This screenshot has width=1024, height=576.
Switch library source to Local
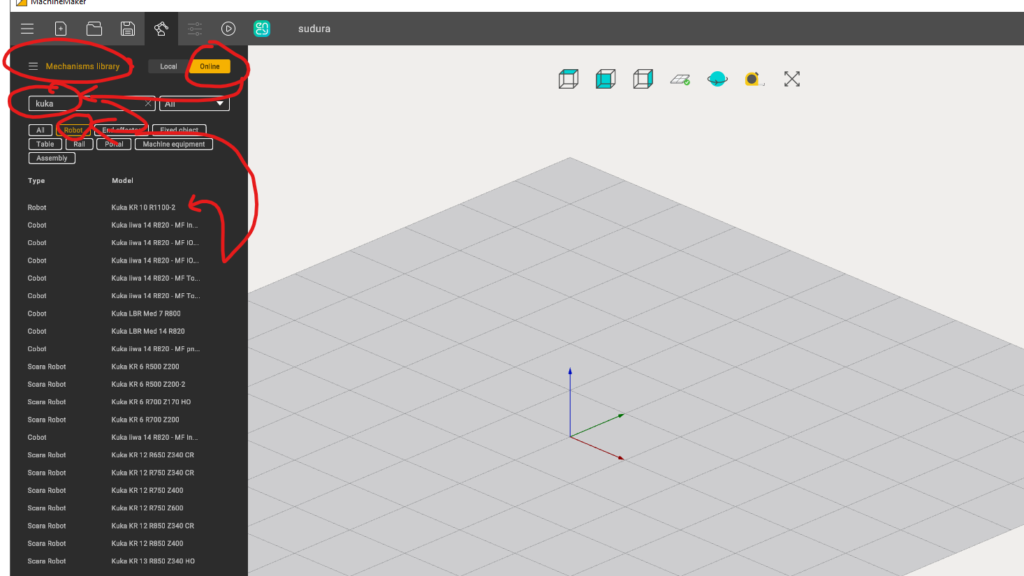168,67
